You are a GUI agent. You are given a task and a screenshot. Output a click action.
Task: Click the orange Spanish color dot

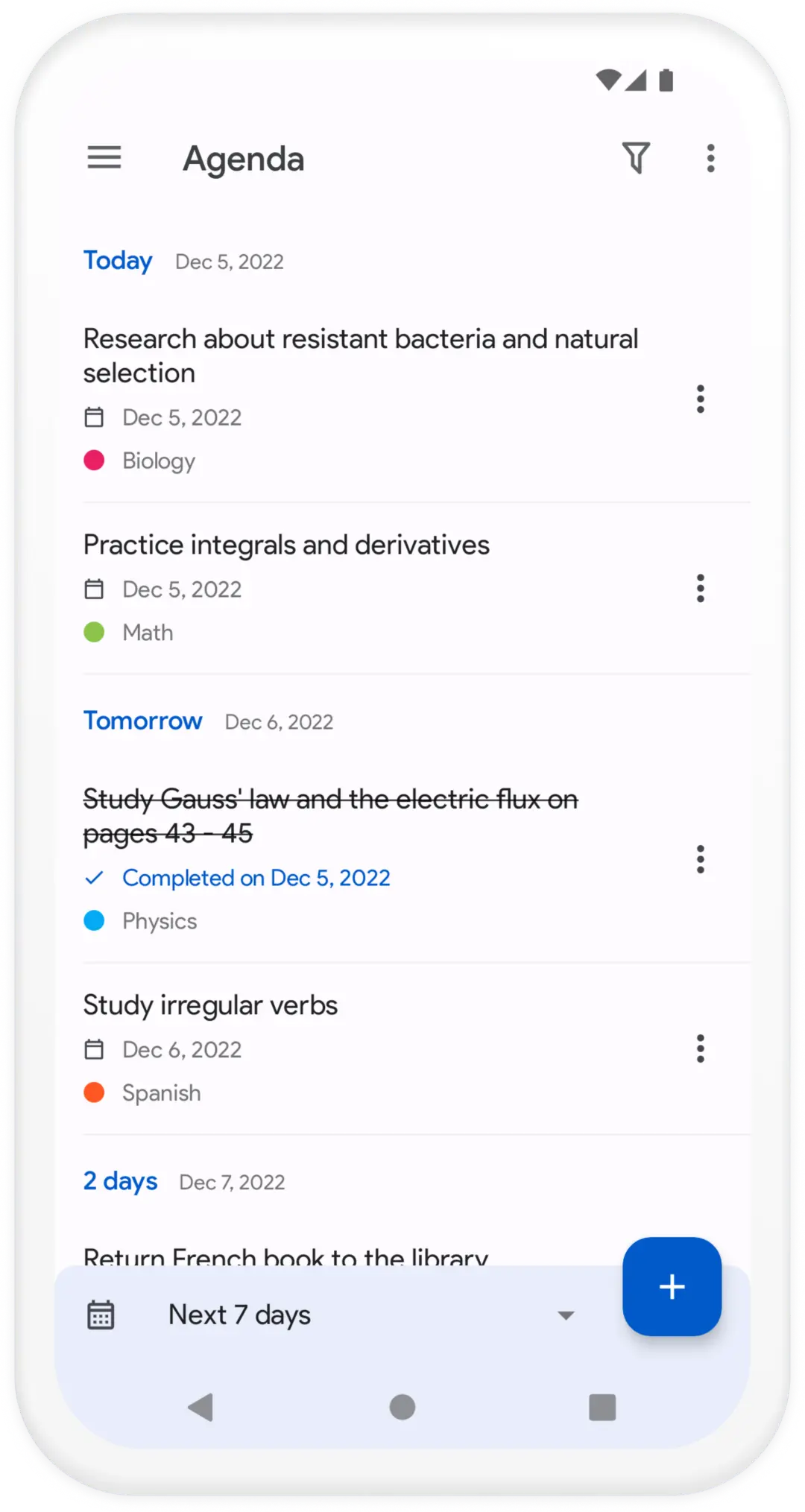pos(94,1092)
